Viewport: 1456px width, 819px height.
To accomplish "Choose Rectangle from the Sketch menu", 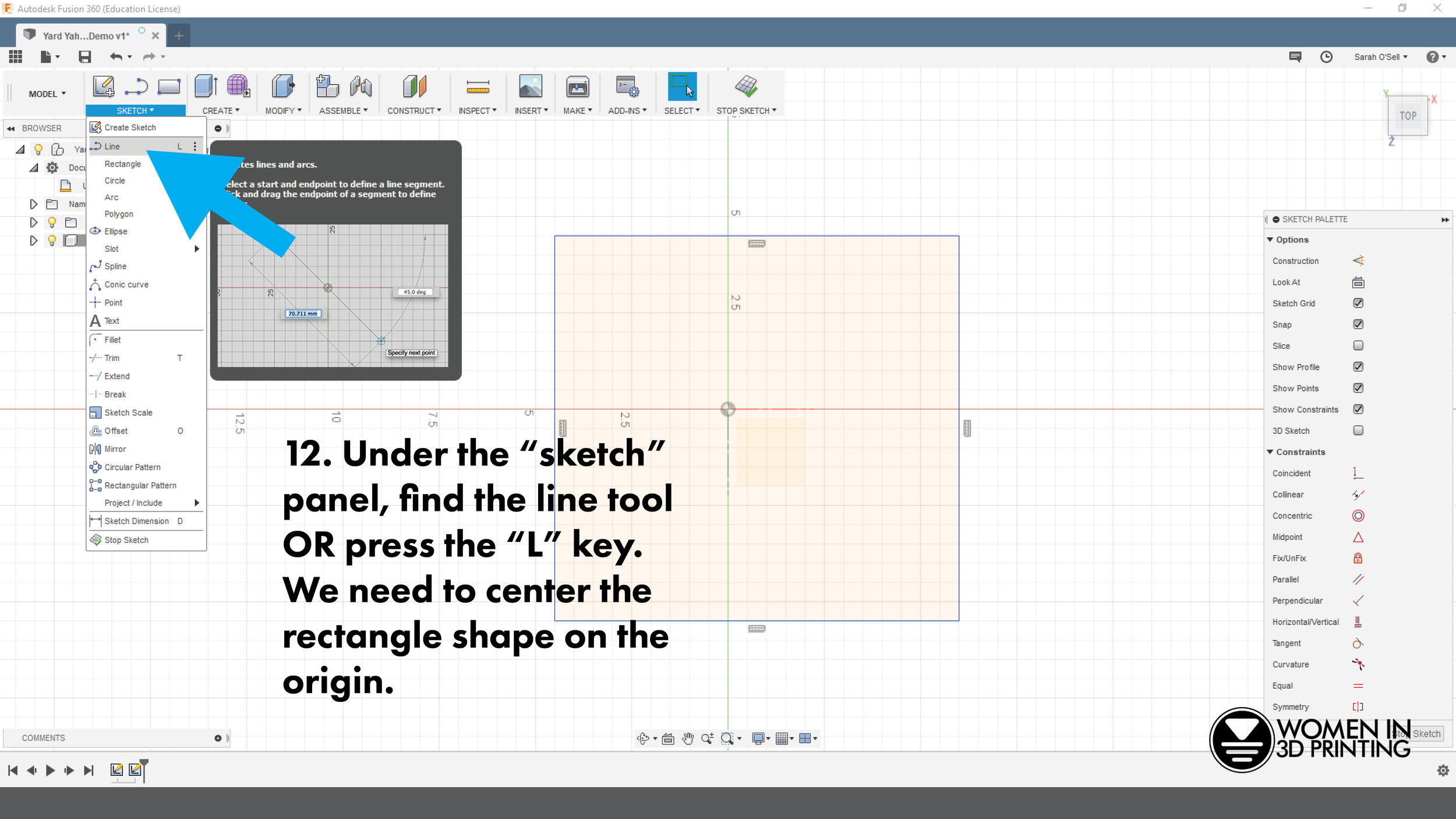I will click(x=146, y=164).
